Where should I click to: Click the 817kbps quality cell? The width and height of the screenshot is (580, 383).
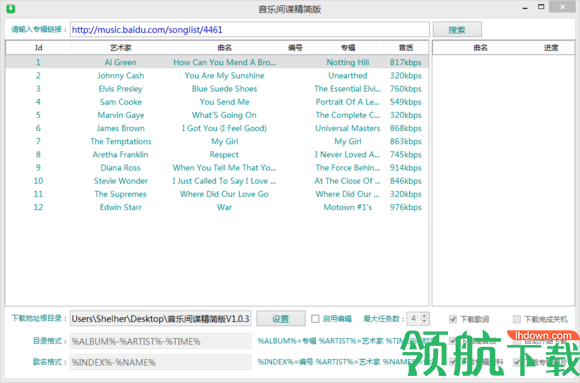(406, 62)
